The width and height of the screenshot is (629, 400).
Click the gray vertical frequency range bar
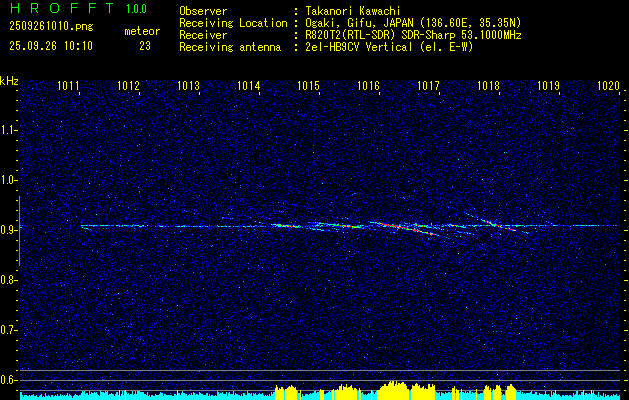coord(19,231)
